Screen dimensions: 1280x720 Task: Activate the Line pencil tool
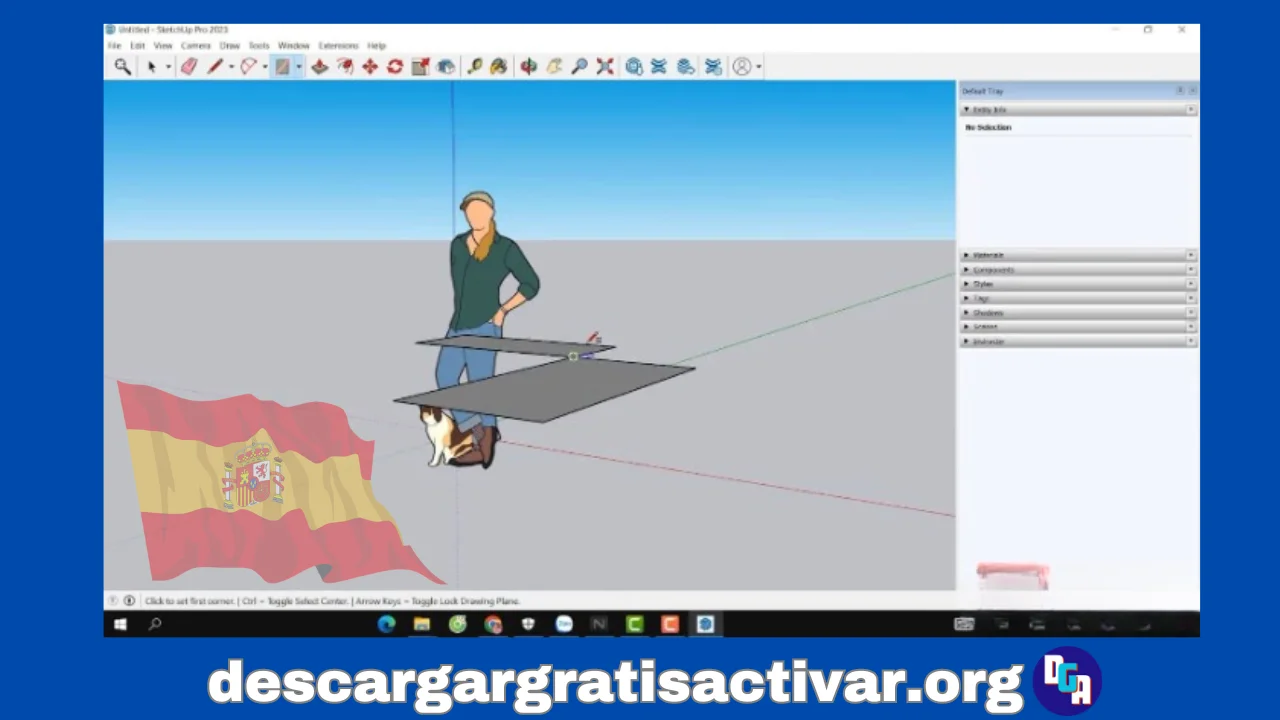tap(215, 67)
